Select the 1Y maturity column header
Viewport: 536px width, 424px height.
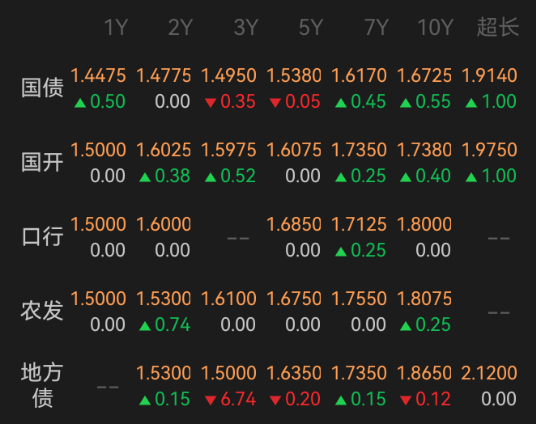(116, 27)
